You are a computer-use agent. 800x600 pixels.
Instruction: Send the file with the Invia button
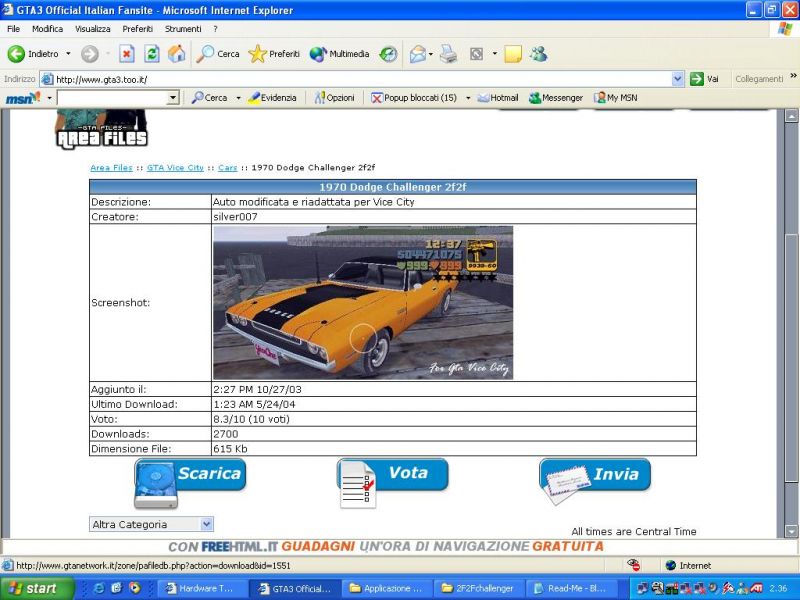pos(595,481)
